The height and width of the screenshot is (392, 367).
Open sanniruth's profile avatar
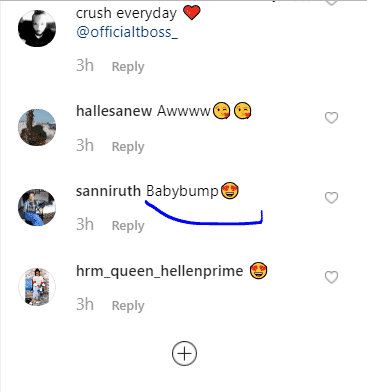tap(37, 207)
